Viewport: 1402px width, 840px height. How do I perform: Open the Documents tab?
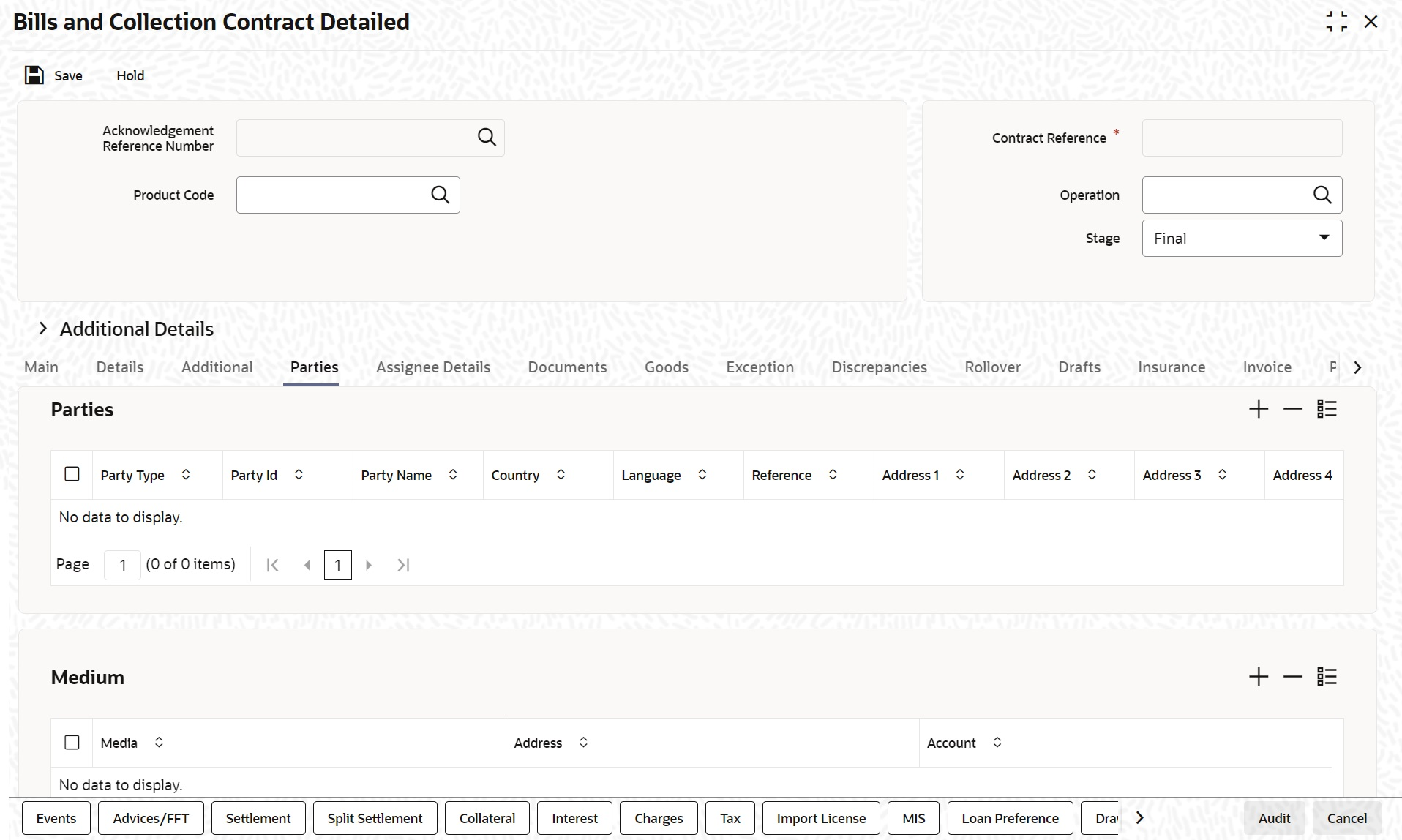[568, 367]
